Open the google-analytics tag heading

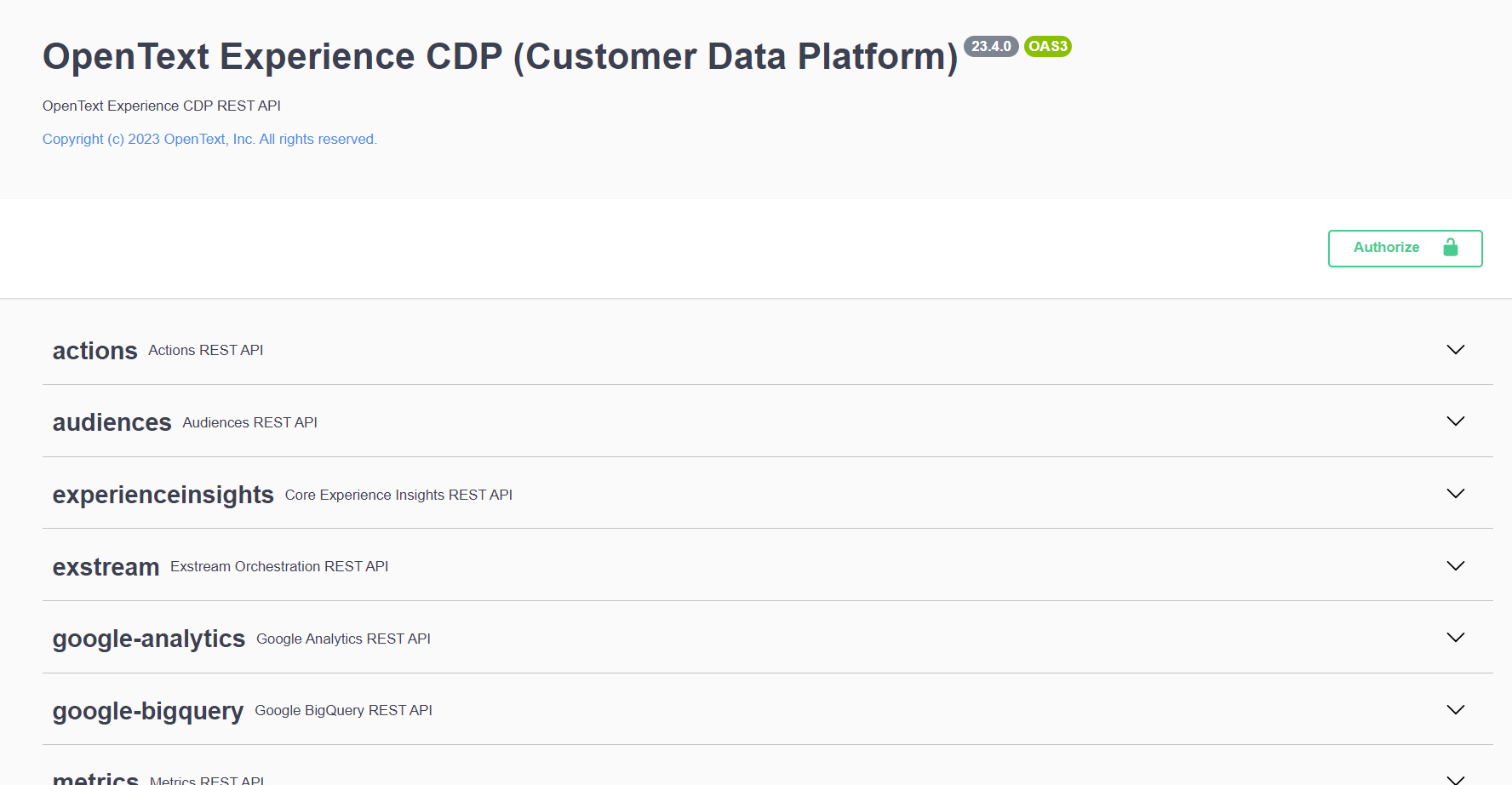click(x=148, y=639)
